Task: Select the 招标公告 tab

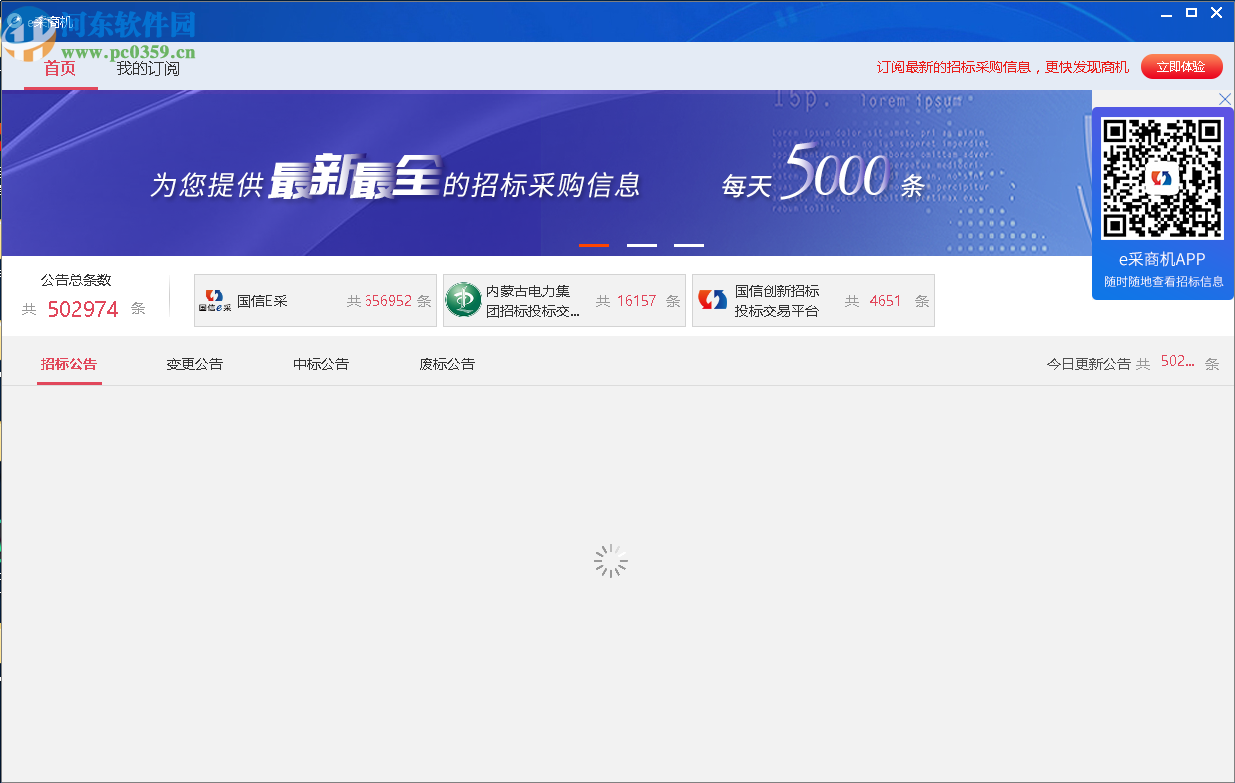Action: (69, 364)
